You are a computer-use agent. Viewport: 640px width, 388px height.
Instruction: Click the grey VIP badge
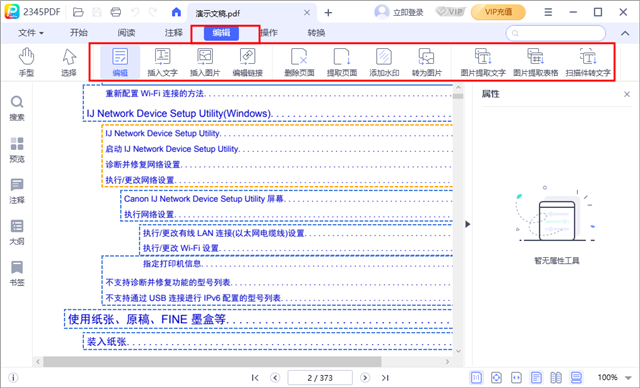(x=450, y=12)
